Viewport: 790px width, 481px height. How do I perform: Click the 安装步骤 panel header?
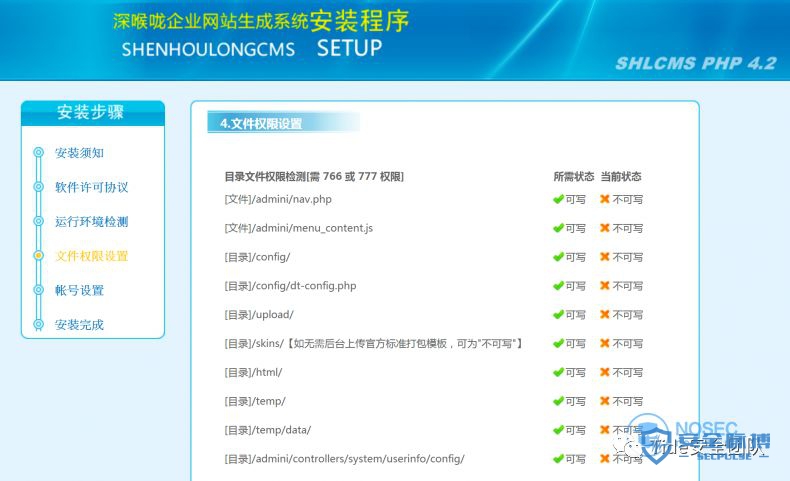point(91,112)
